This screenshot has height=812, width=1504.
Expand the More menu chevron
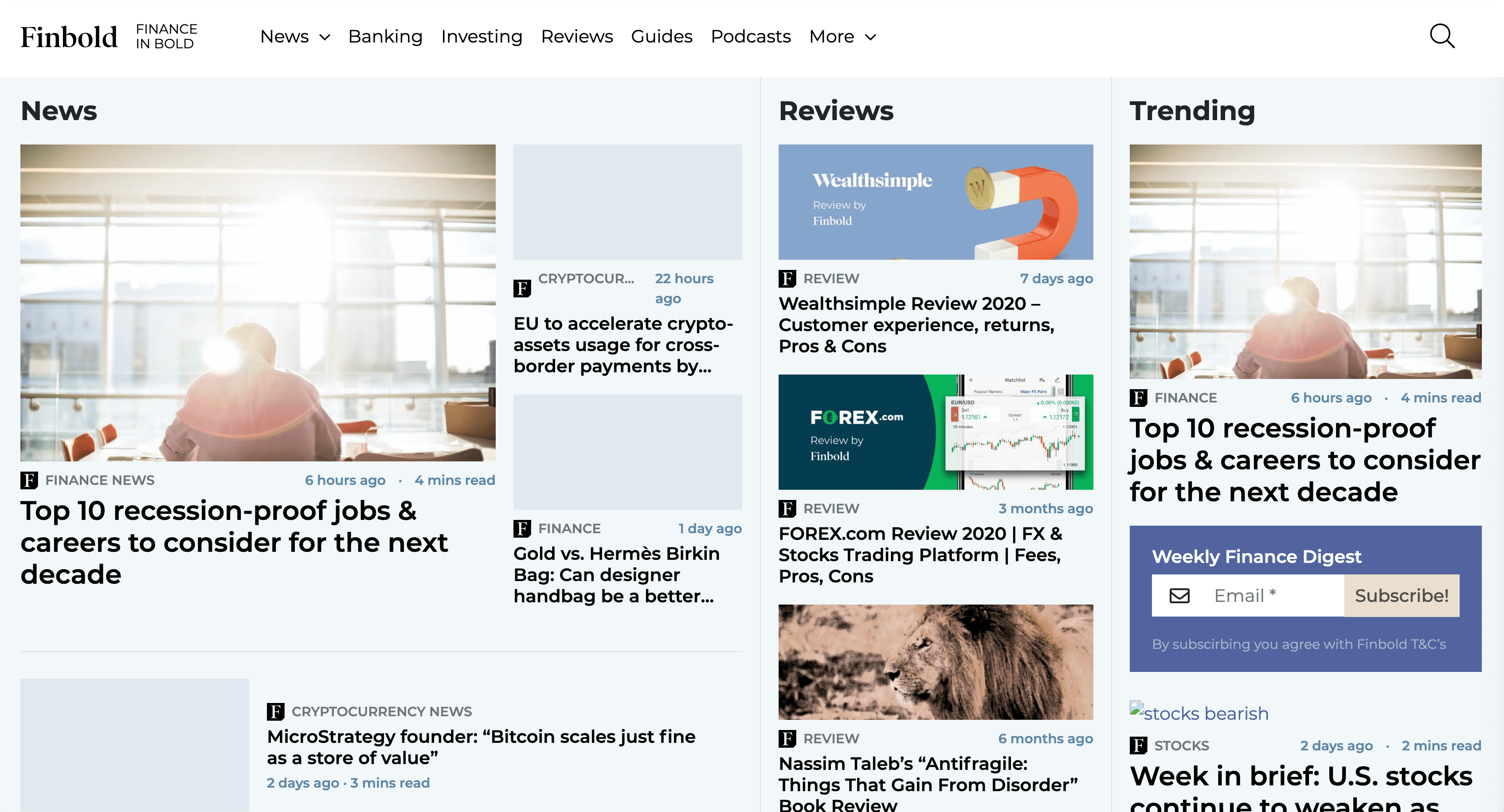870,37
